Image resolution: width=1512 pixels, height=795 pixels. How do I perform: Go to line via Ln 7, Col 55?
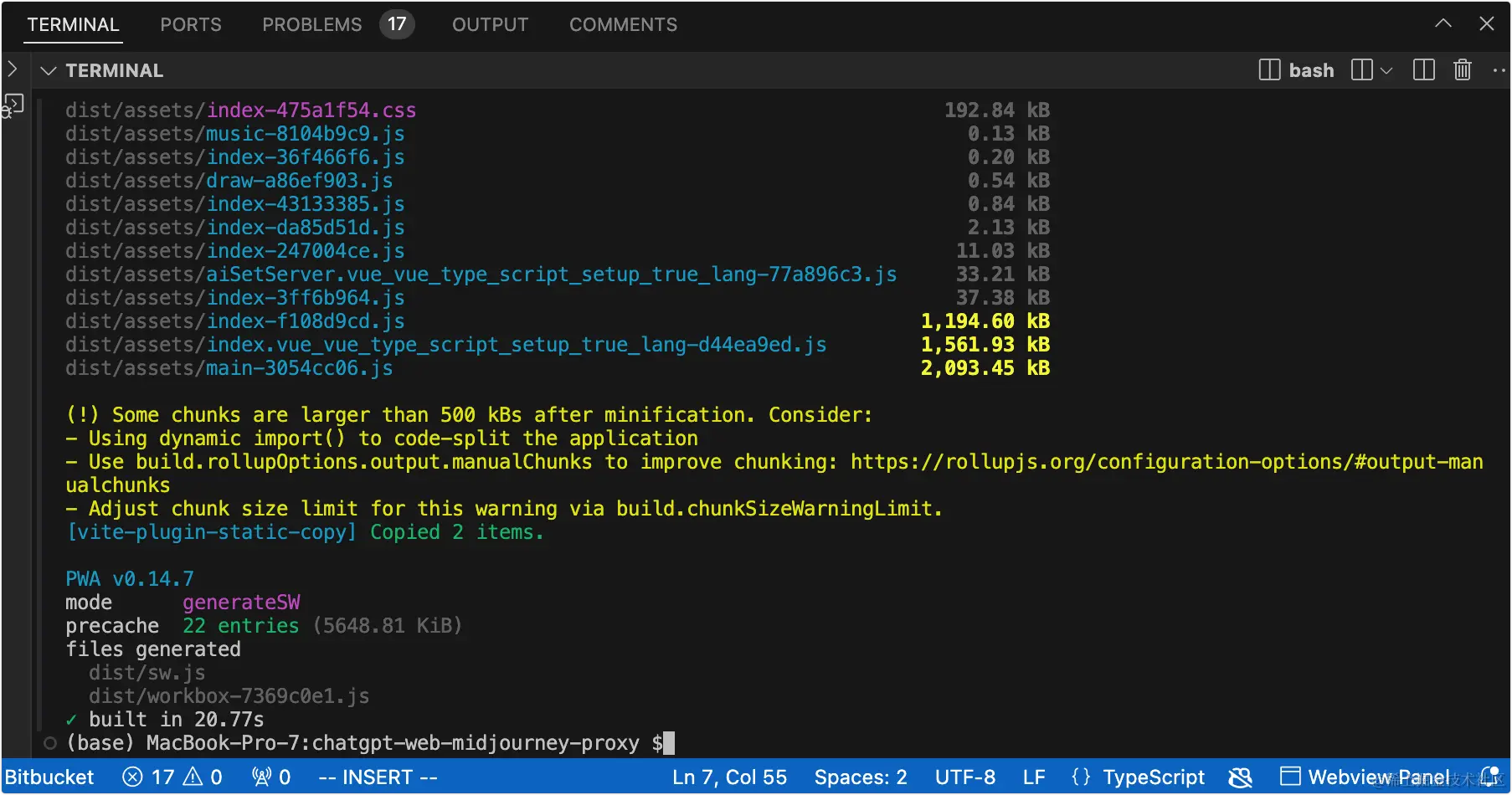click(729, 777)
